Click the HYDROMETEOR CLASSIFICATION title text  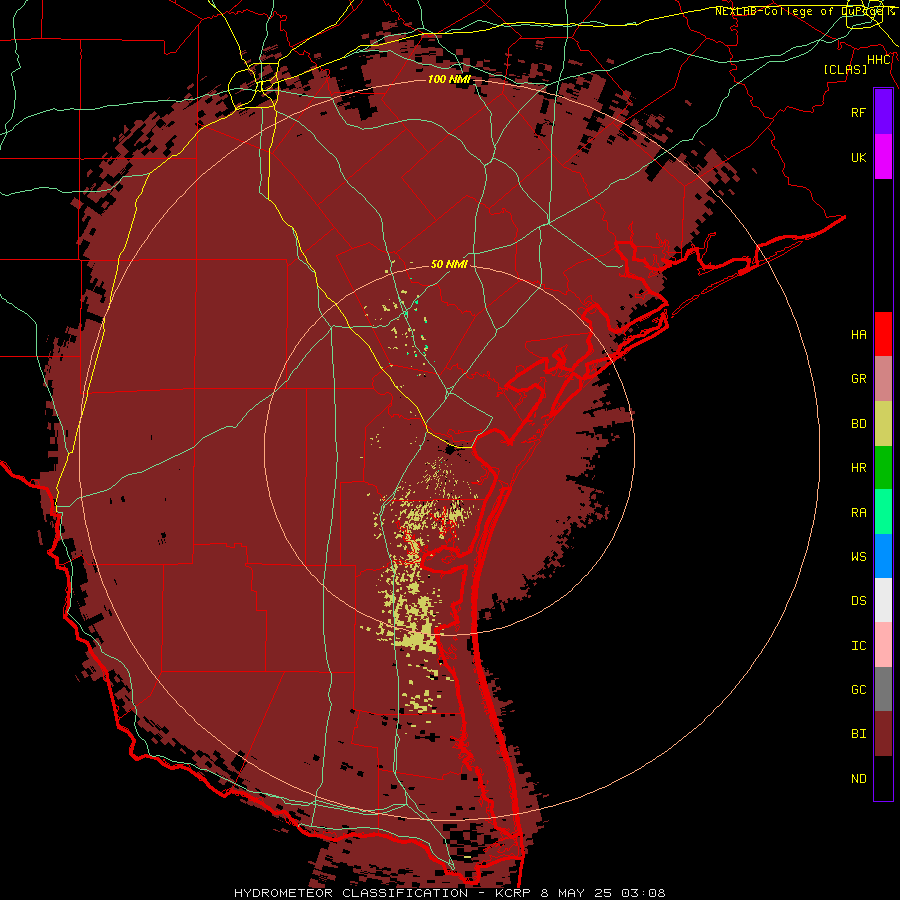pos(351,893)
